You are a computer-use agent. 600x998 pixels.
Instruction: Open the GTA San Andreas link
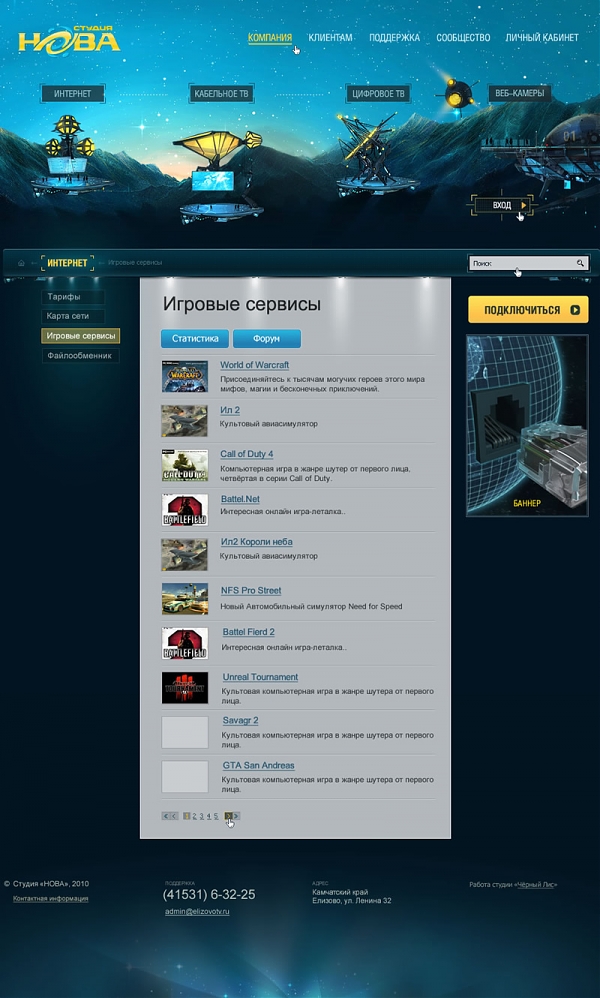pyautogui.click(x=258, y=766)
